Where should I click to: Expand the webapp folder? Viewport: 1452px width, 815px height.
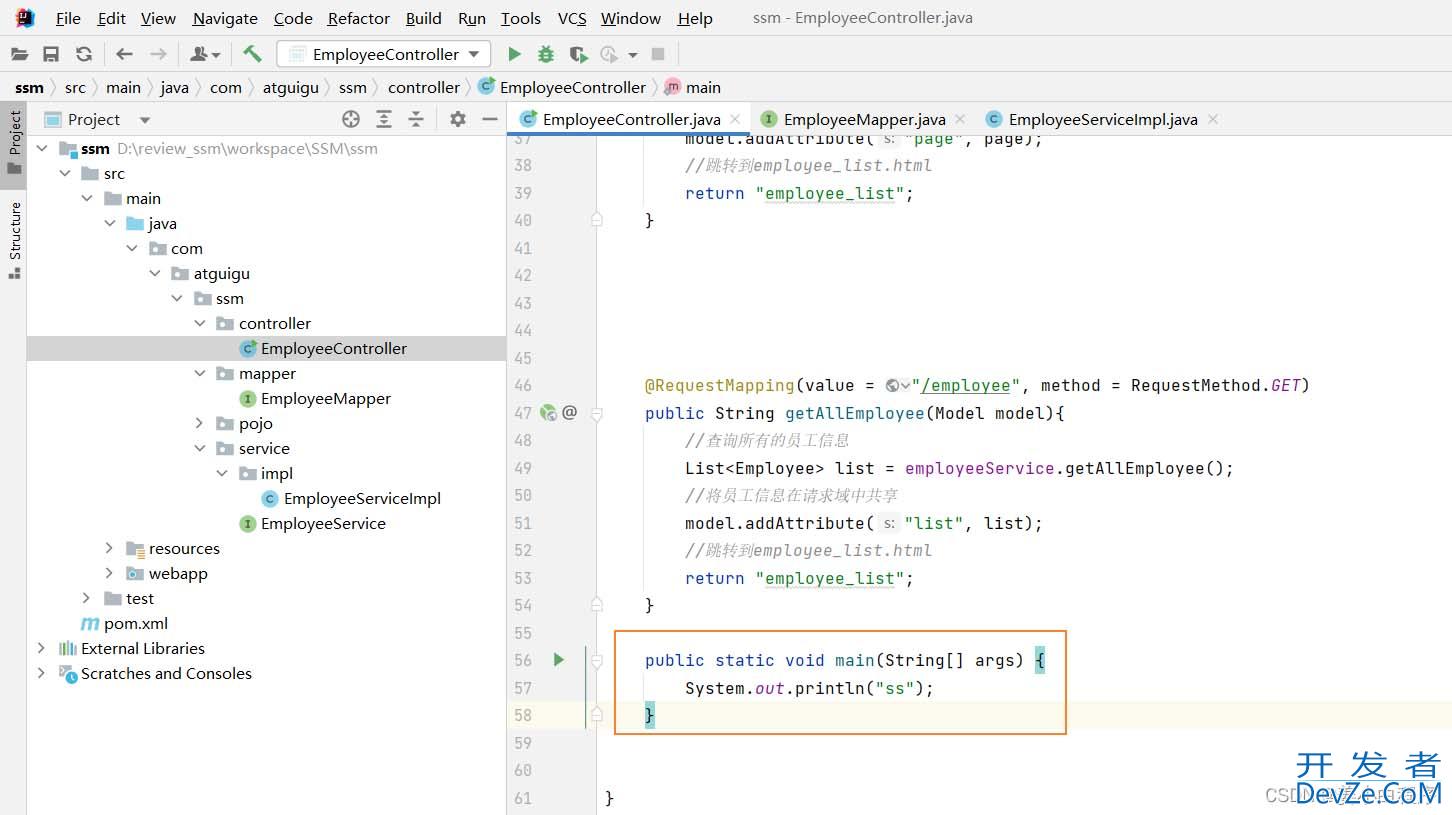coord(110,573)
